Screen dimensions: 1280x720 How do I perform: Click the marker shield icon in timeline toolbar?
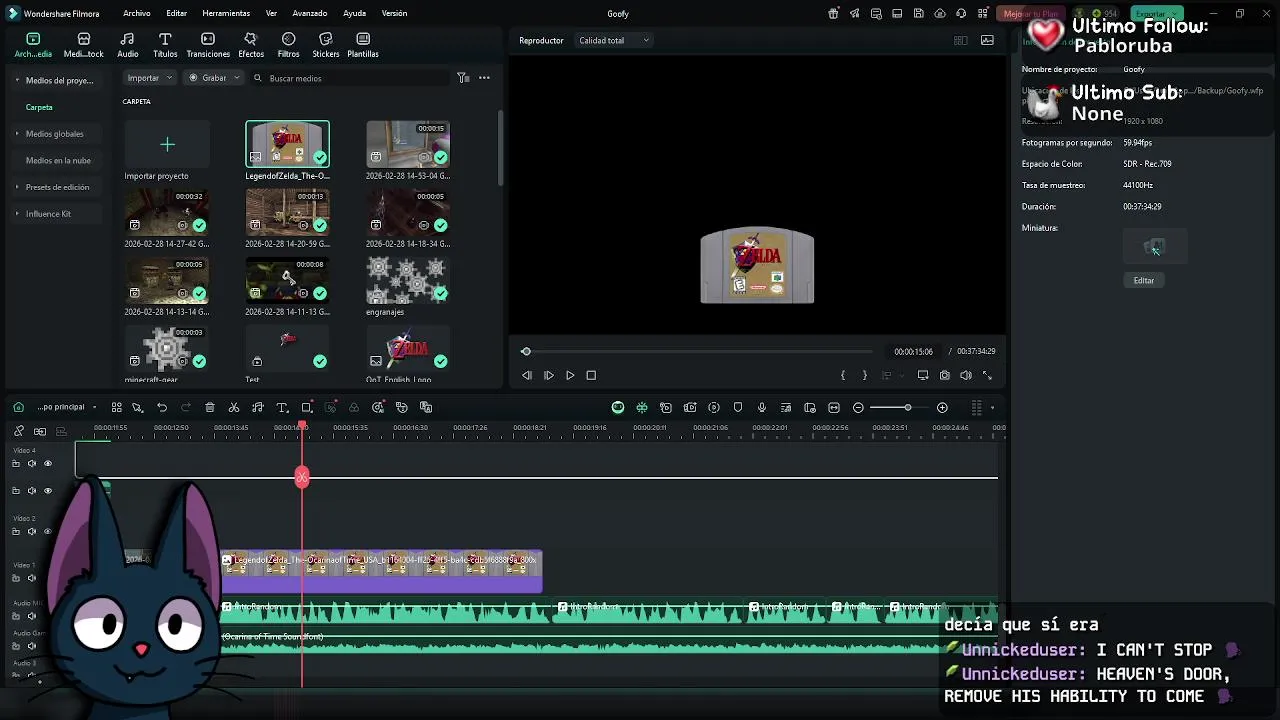coord(738,407)
